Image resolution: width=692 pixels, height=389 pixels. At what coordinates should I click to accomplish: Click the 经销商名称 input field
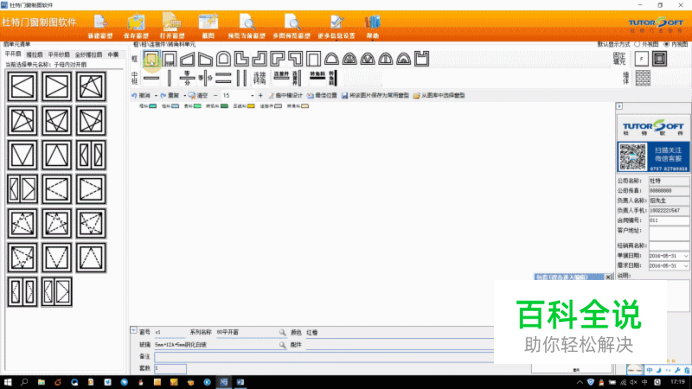tap(669, 246)
